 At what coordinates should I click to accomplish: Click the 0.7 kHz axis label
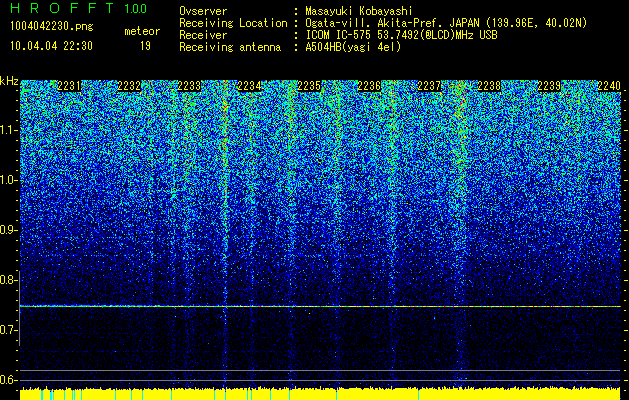click(x=9, y=330)
